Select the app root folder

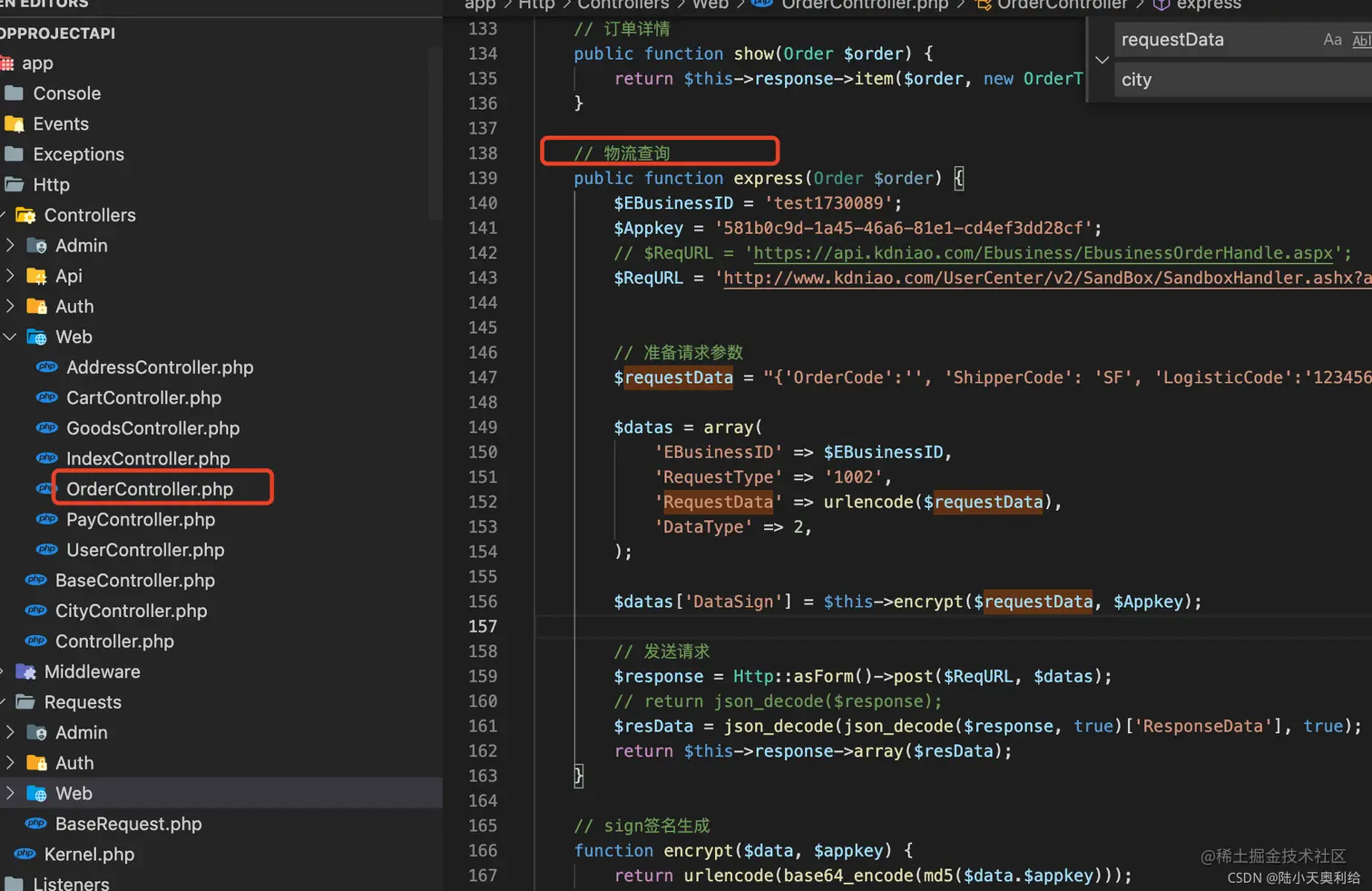click(x=37, y=64)
